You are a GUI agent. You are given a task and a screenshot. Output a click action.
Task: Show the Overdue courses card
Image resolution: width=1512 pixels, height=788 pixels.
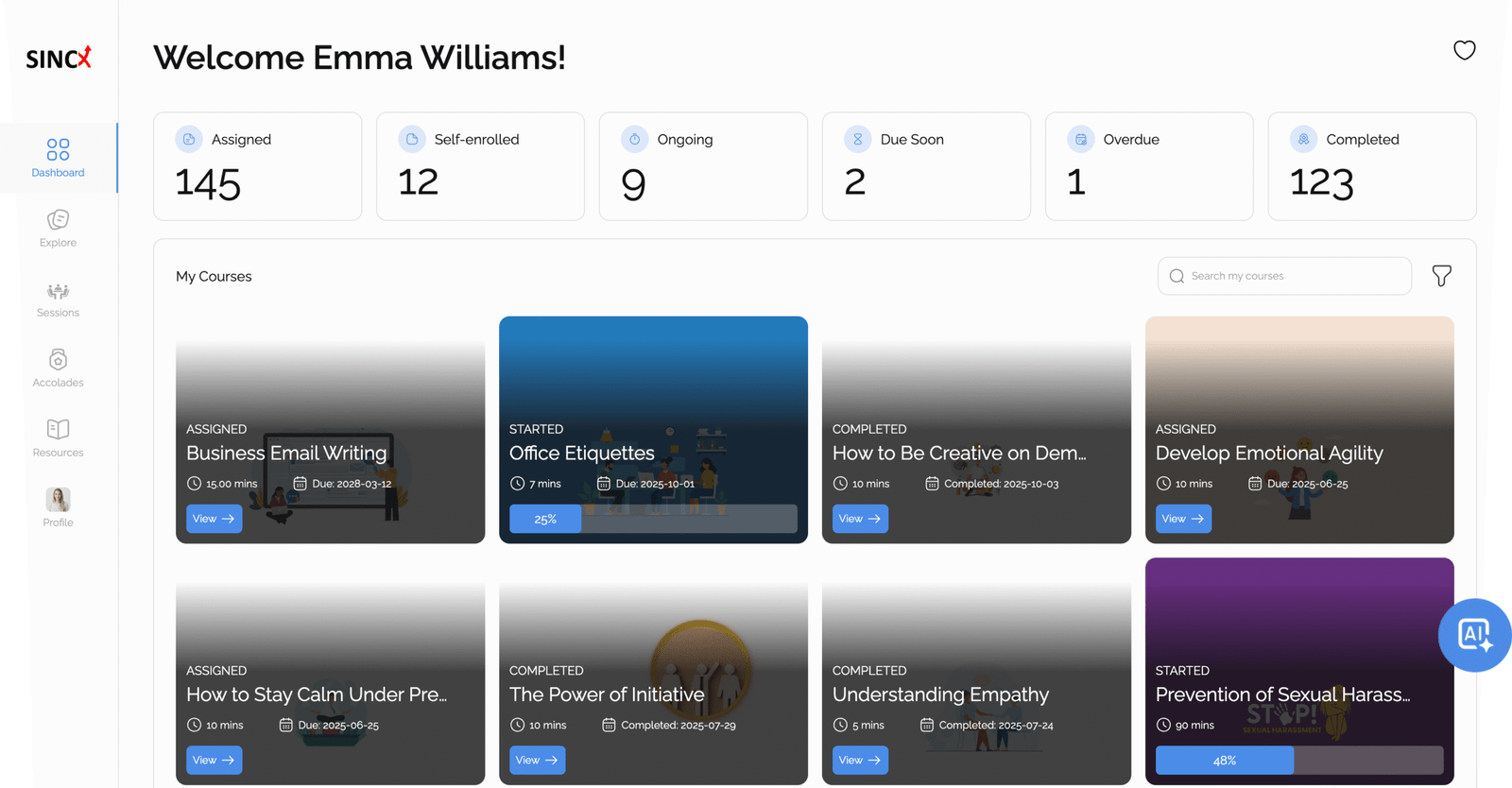(1148, 166)
